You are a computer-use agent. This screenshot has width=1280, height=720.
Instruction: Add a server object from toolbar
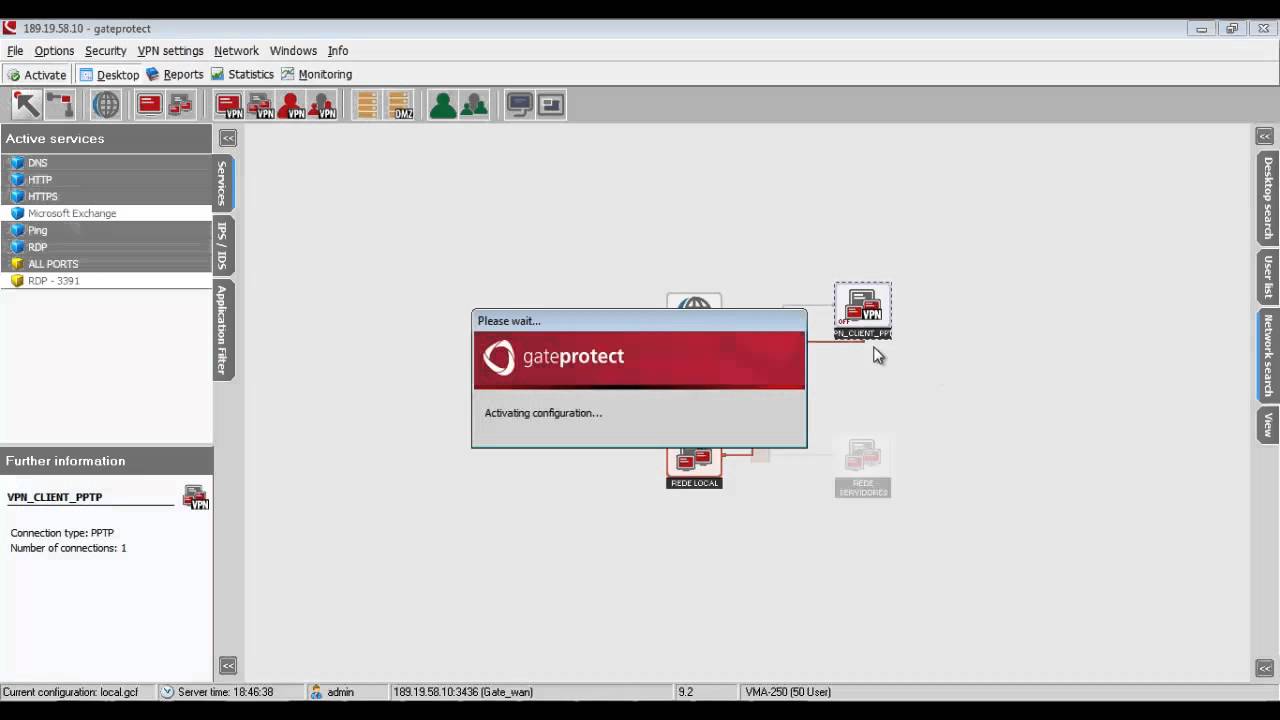(367, 104)
